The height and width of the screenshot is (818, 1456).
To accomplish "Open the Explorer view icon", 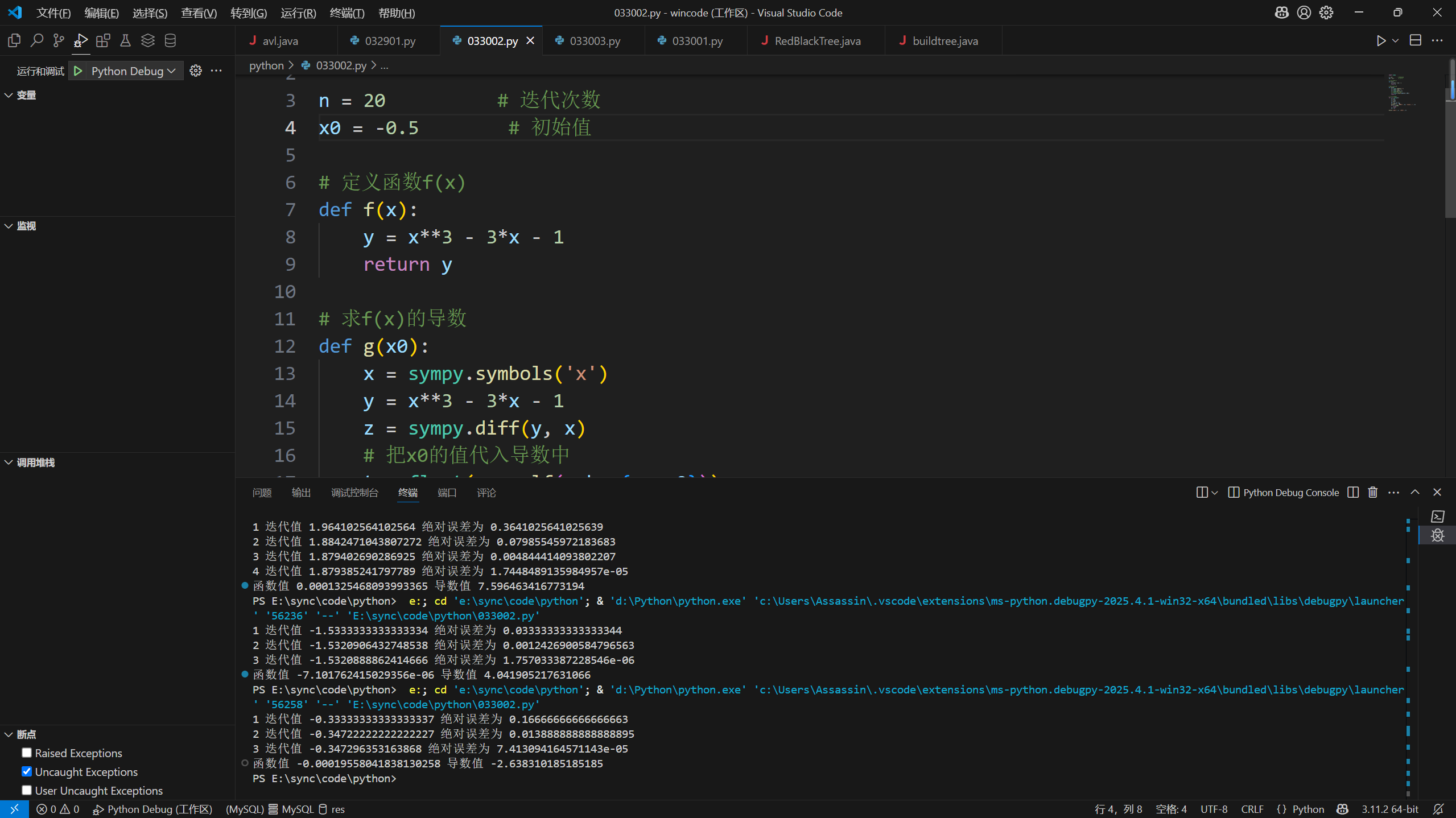I will (14, 40).
